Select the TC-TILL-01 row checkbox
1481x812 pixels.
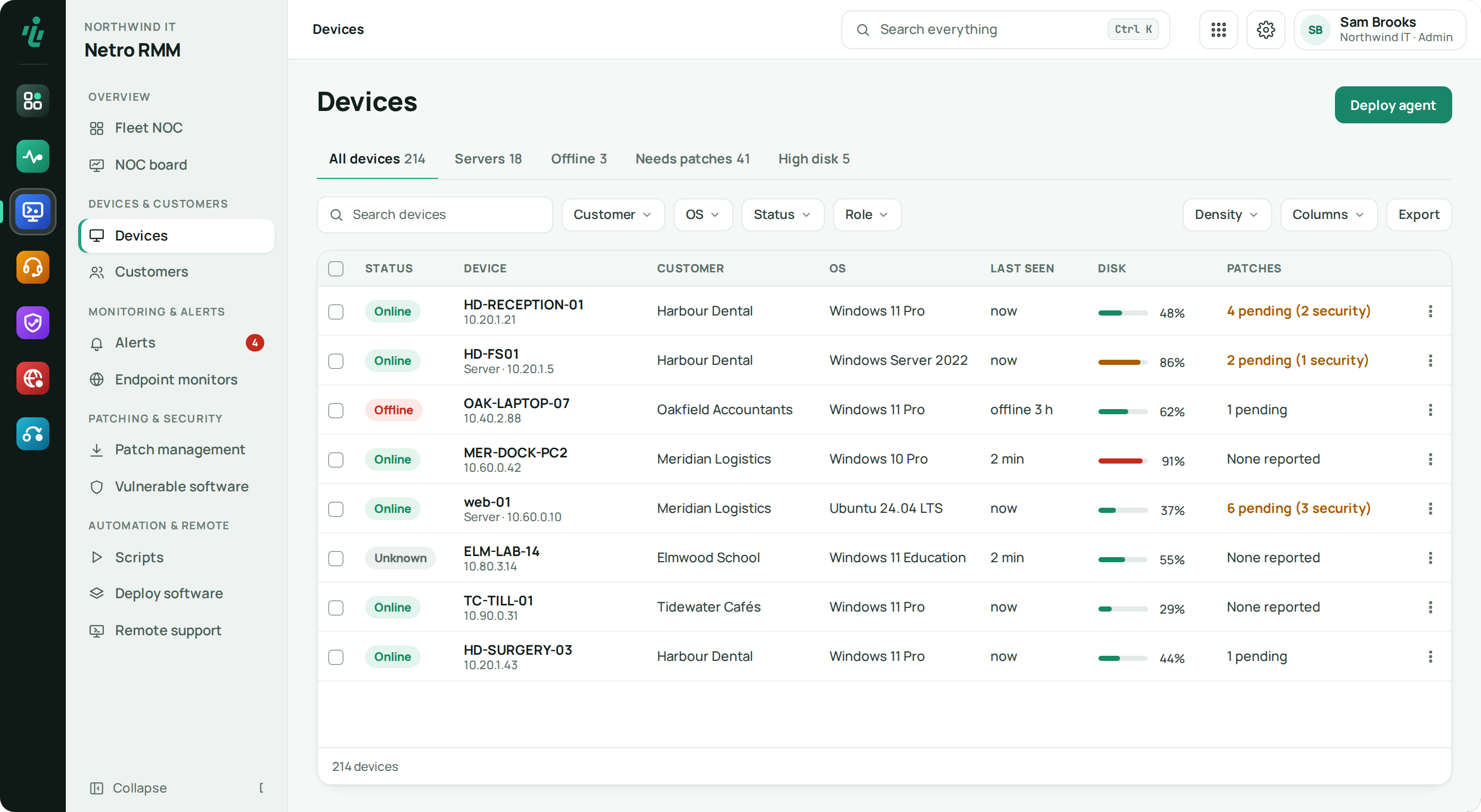(336, 607)
